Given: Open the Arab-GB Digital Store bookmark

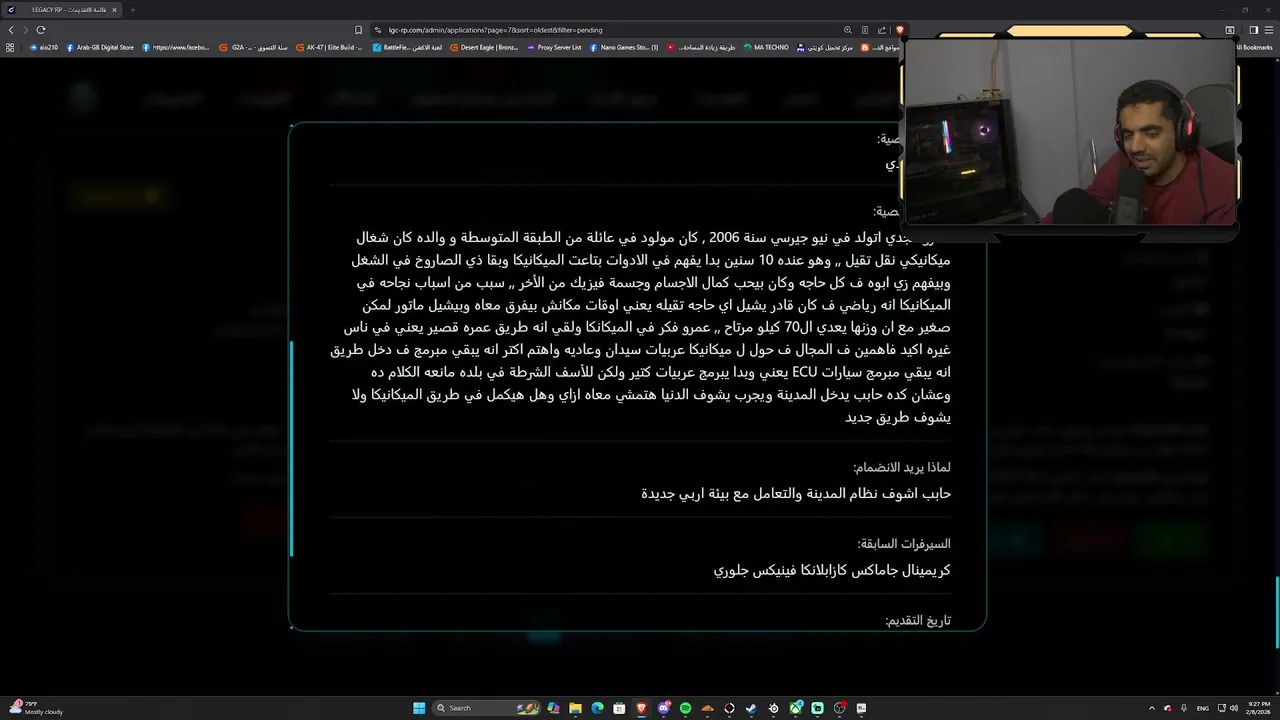Looking at the screenshot, I should coord(100,47).
